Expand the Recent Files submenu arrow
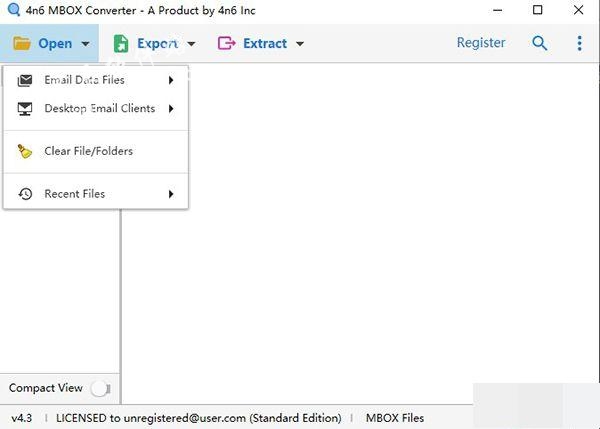 pos(172,194)
